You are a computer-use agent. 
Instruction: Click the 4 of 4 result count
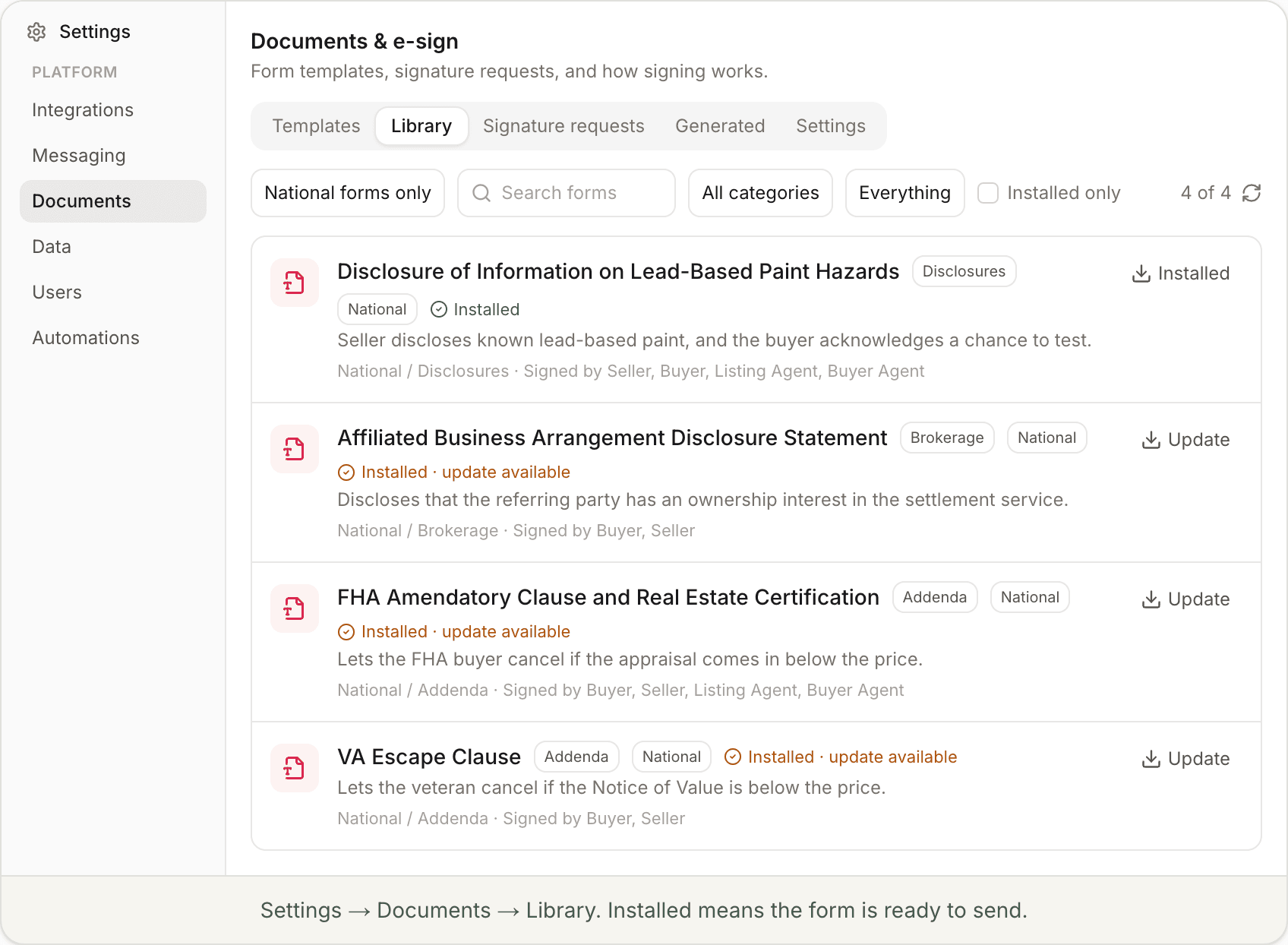(x=1206, y=193)
